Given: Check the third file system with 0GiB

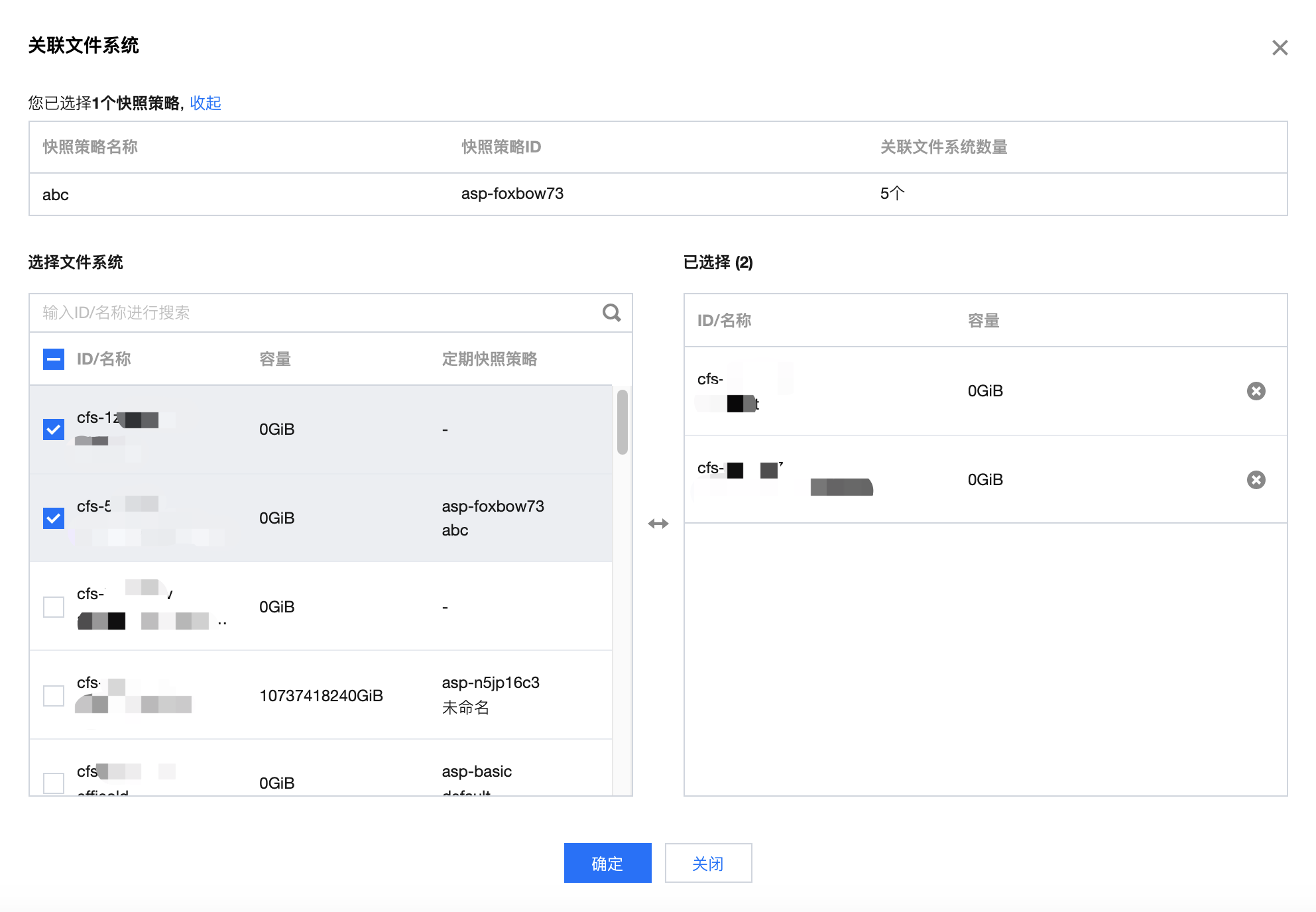Looking at the screenshot, I should point(54,607).
